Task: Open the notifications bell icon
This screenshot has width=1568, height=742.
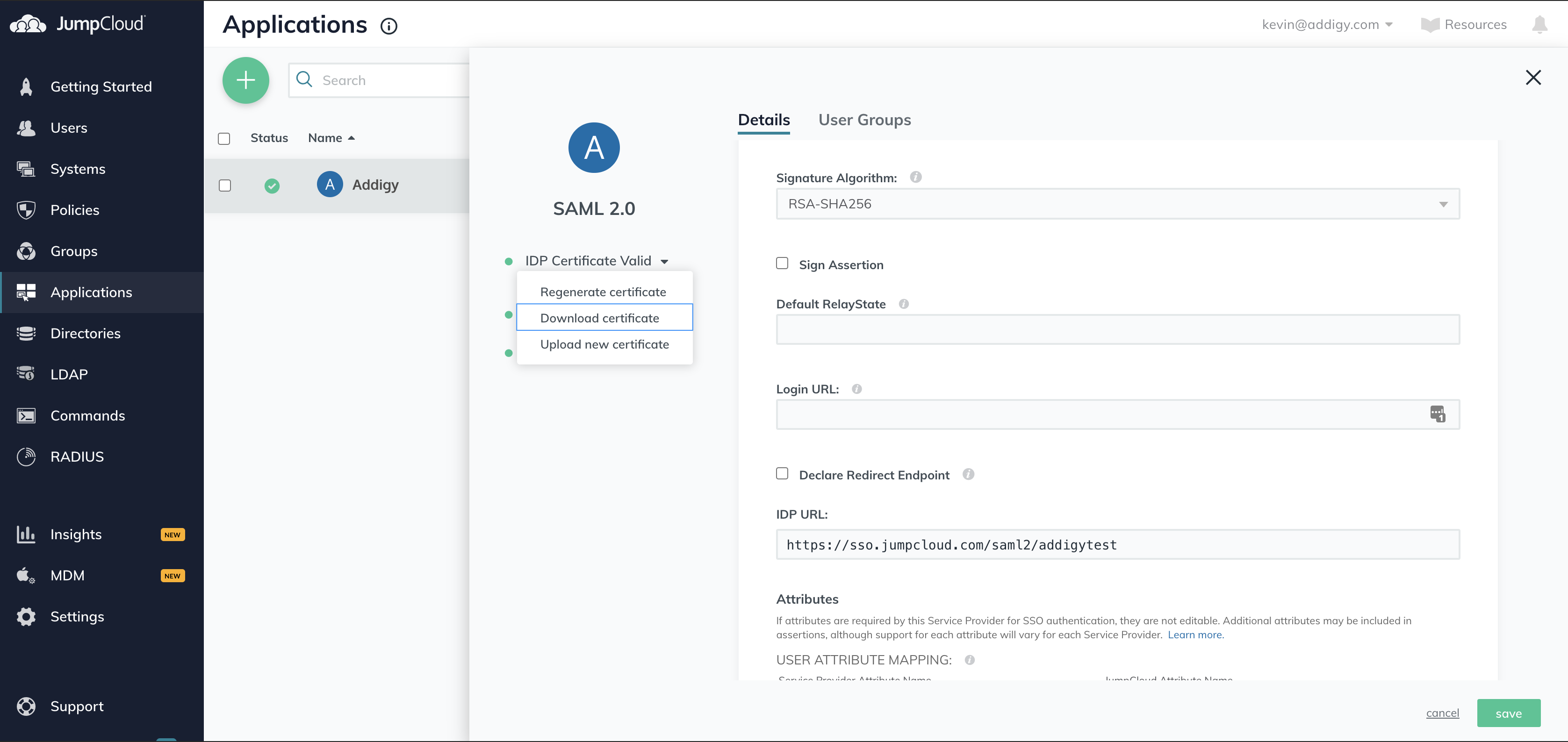Action: tap(1539, 25)
